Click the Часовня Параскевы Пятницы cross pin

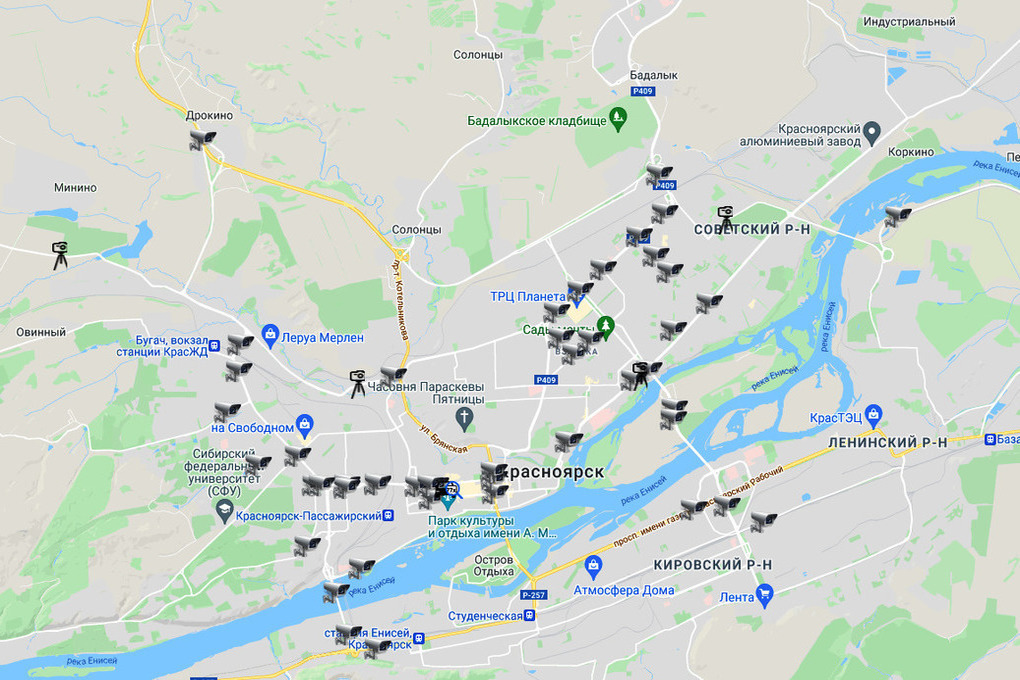[x=464, y=419]
